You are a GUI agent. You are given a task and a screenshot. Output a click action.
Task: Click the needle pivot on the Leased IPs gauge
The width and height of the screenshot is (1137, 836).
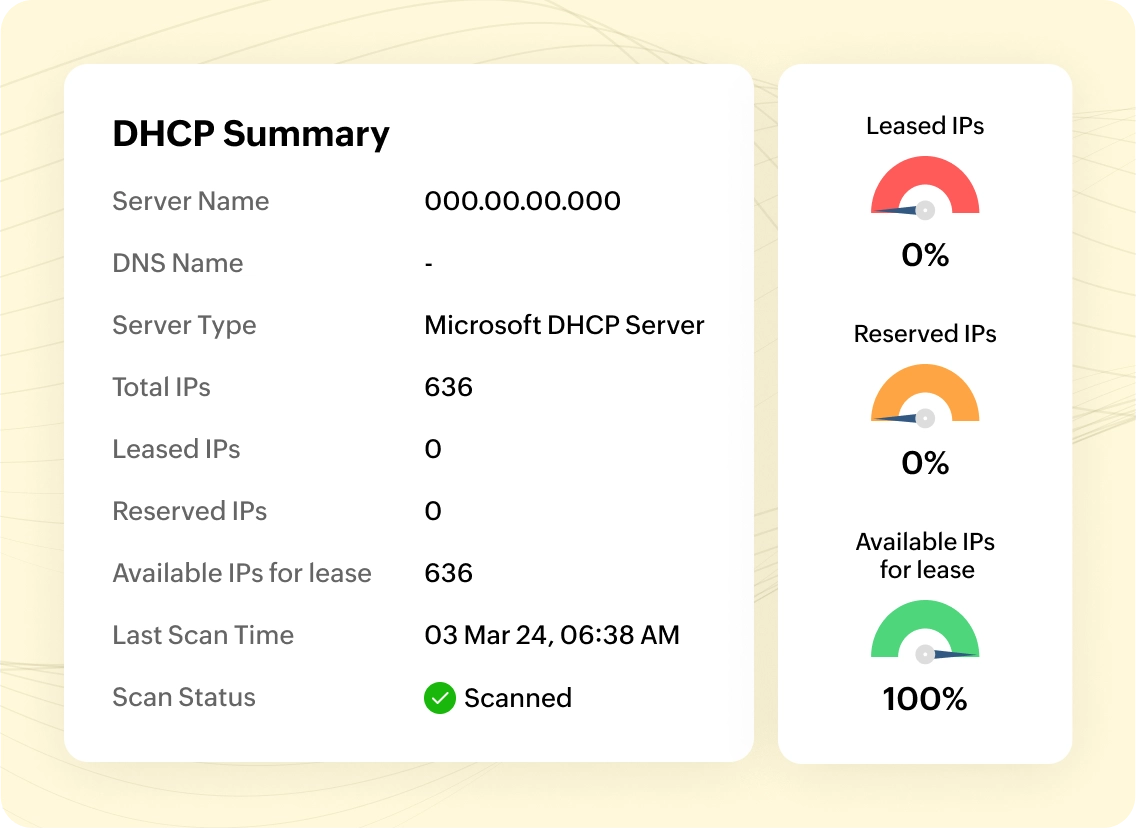point(925,210)
